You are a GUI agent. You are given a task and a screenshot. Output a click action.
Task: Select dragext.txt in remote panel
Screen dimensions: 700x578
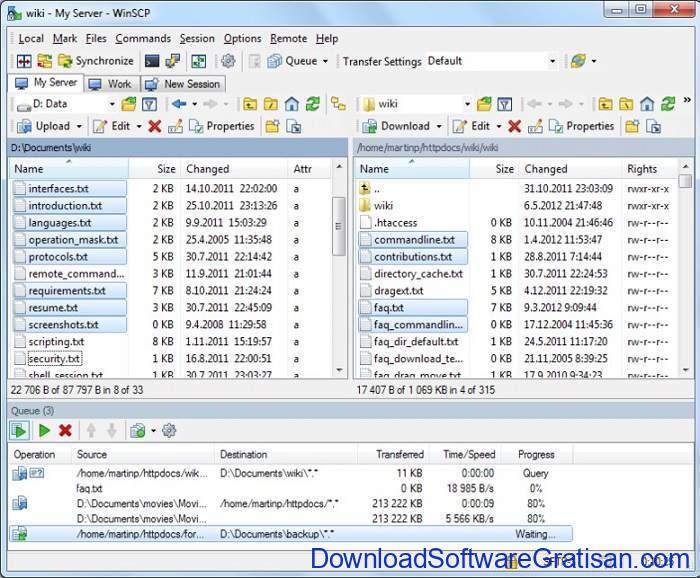click(399, 291)
